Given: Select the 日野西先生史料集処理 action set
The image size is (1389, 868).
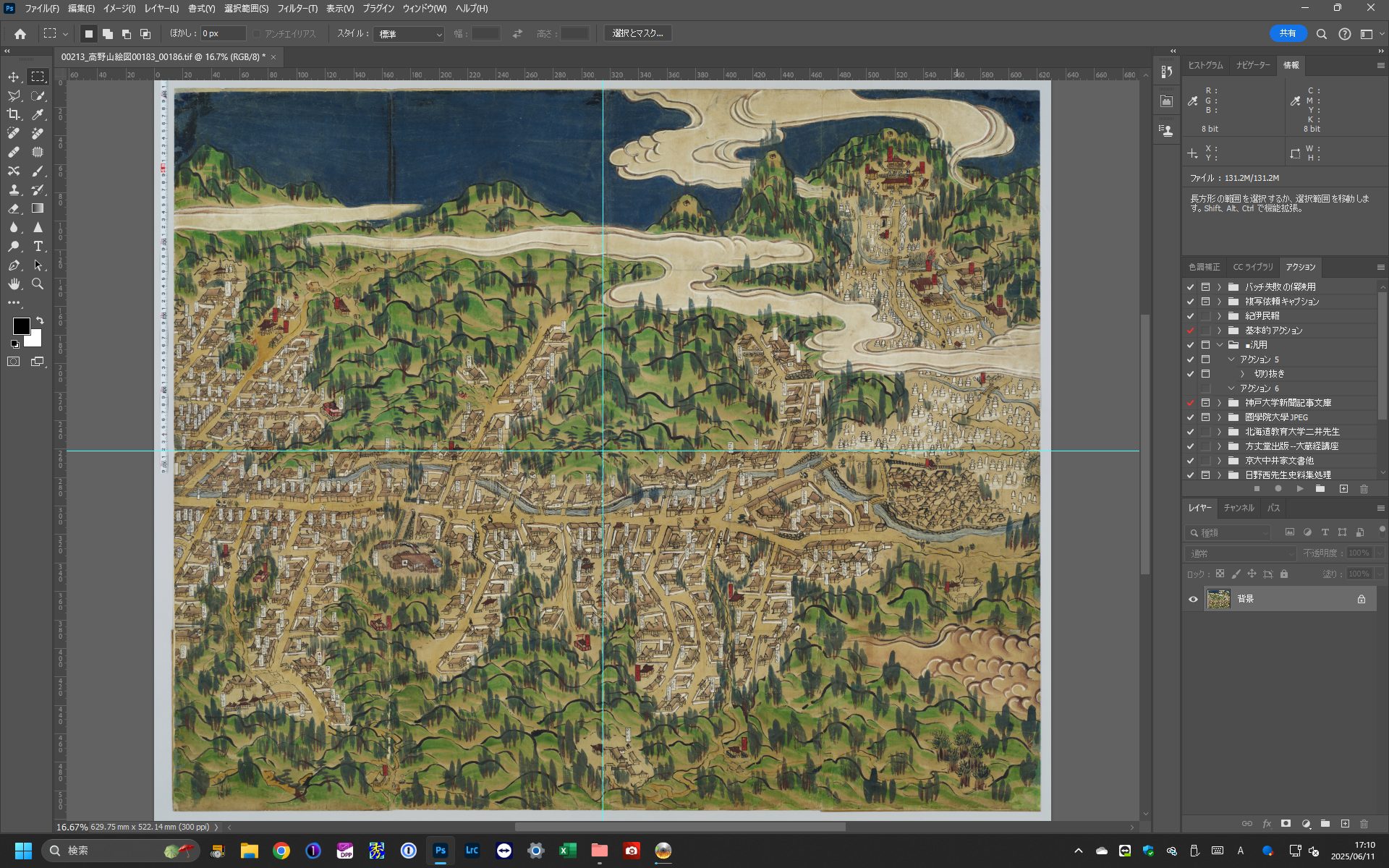Looking at the screenshot, I should point(1288,475).
